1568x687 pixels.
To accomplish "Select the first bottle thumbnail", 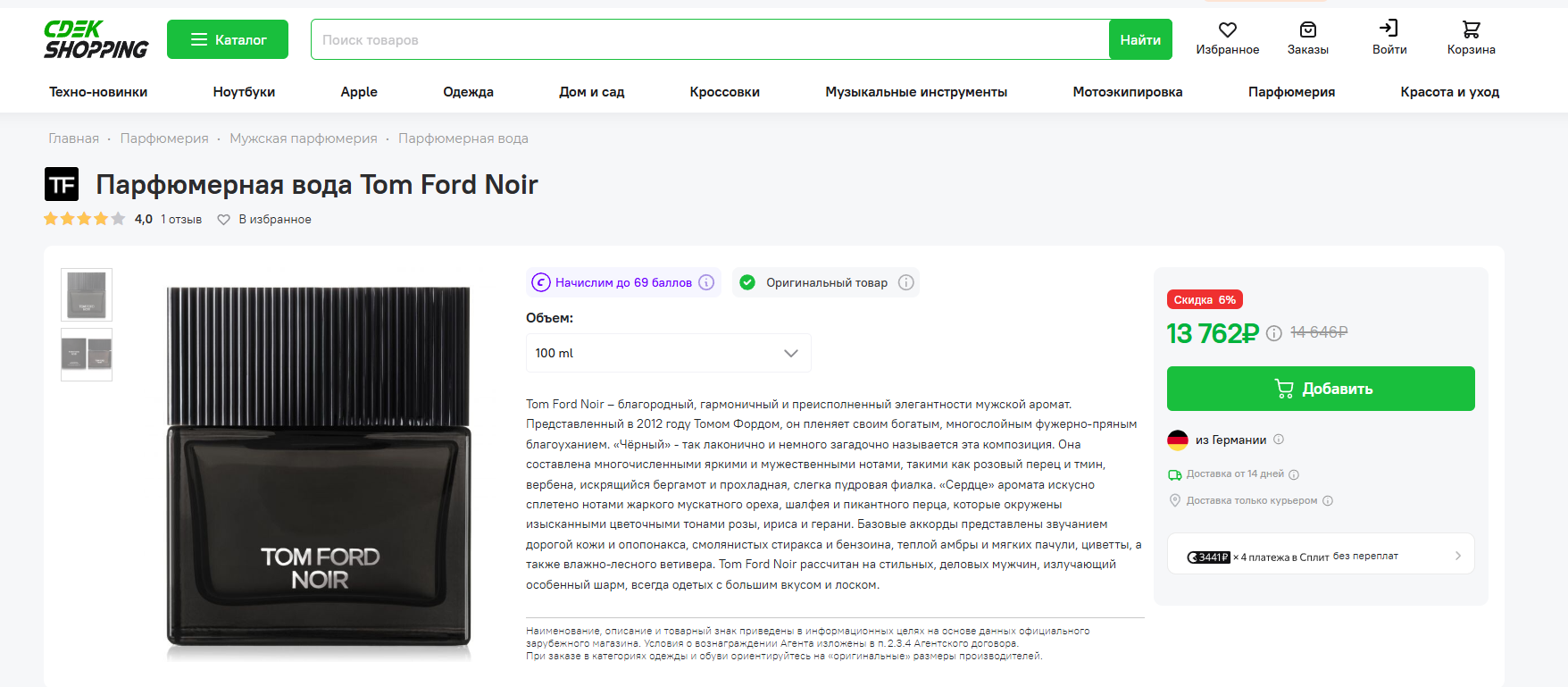I will (87, 294).
